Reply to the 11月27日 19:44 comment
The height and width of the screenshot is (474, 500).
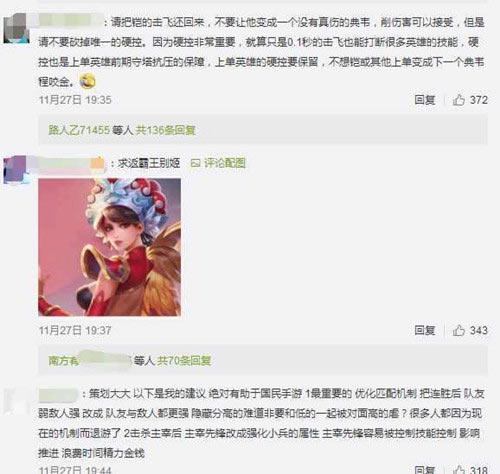(x=425, y=470)
